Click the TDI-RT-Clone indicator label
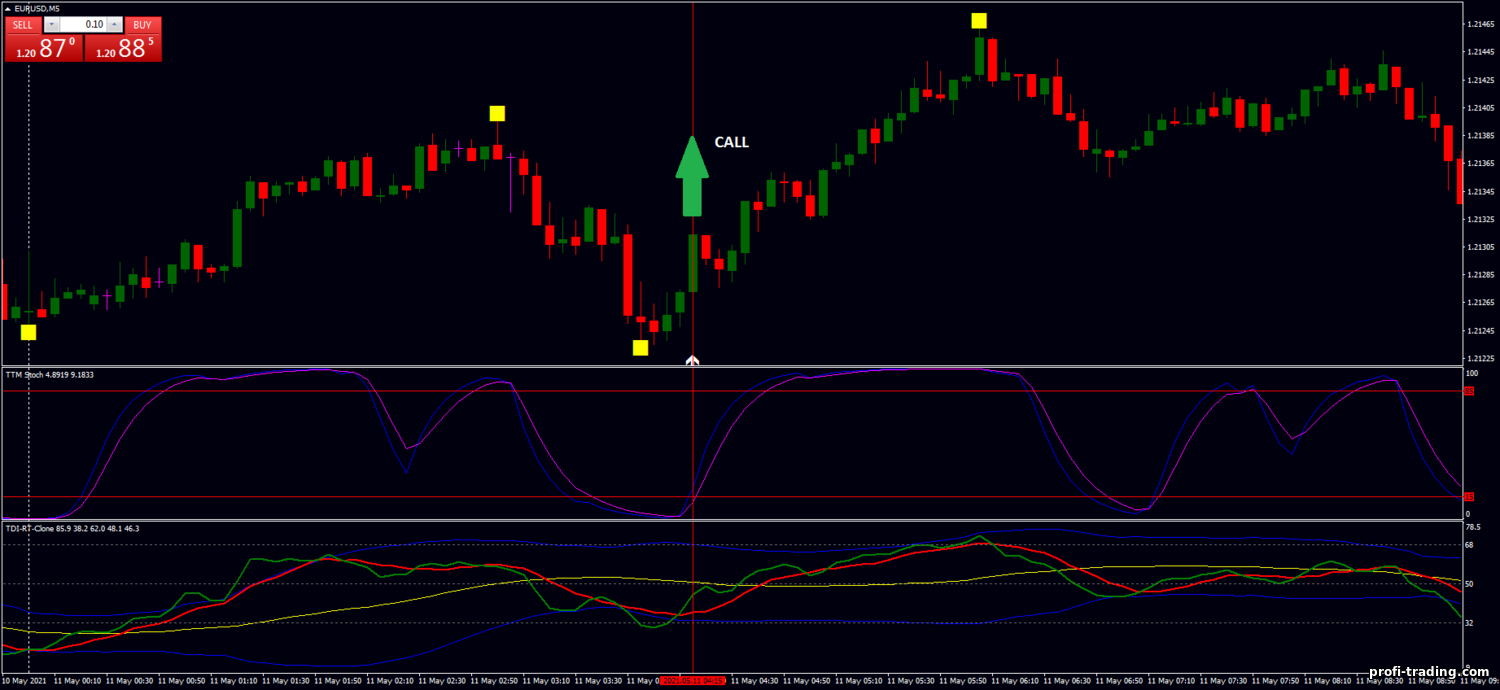Viewport: 1500px width, 690px height. coord(72,528)
